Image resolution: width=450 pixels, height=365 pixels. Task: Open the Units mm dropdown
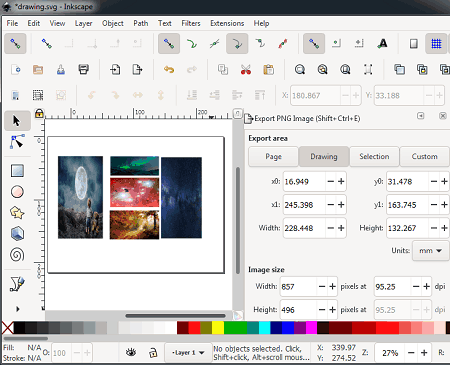[x=430, y=251]
